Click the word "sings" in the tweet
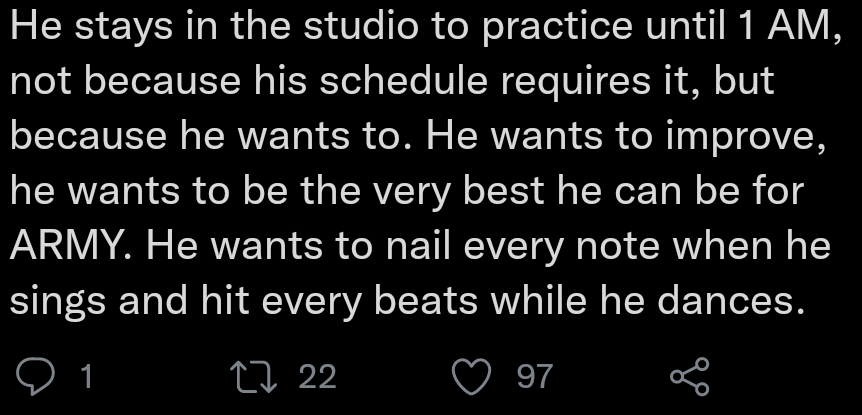This screenshot has width=862, height=415. [x=60, y=299]
